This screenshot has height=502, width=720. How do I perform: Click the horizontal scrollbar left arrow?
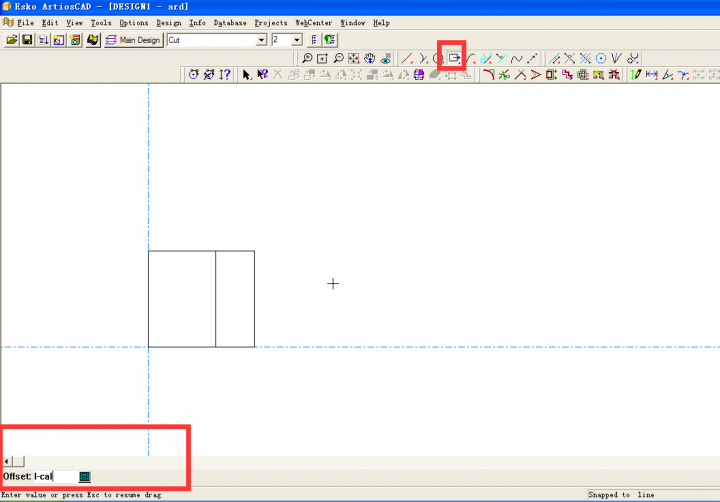coord(7,460)
